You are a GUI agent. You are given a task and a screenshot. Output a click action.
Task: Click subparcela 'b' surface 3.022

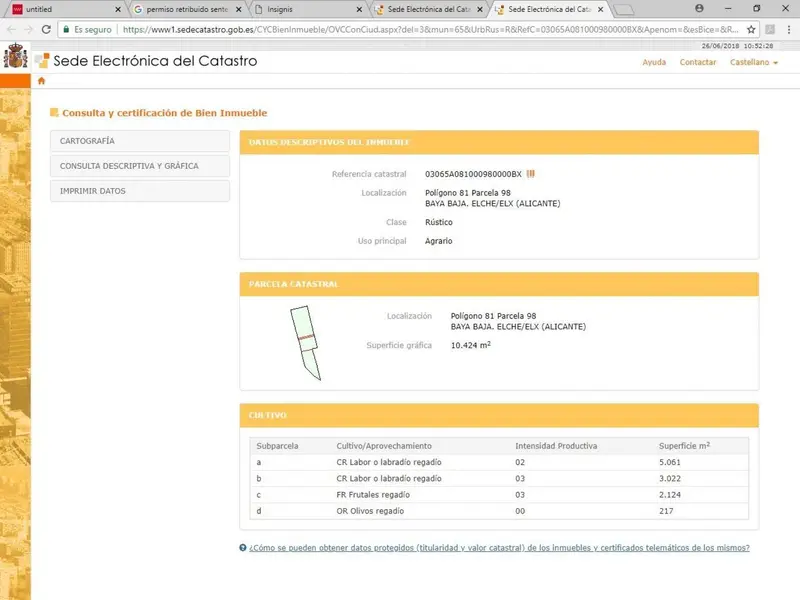[x=669, y=479]
